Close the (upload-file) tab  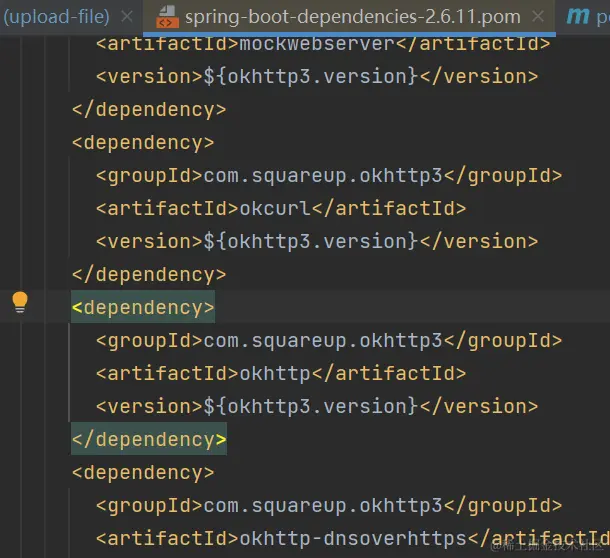coord(127,17)
